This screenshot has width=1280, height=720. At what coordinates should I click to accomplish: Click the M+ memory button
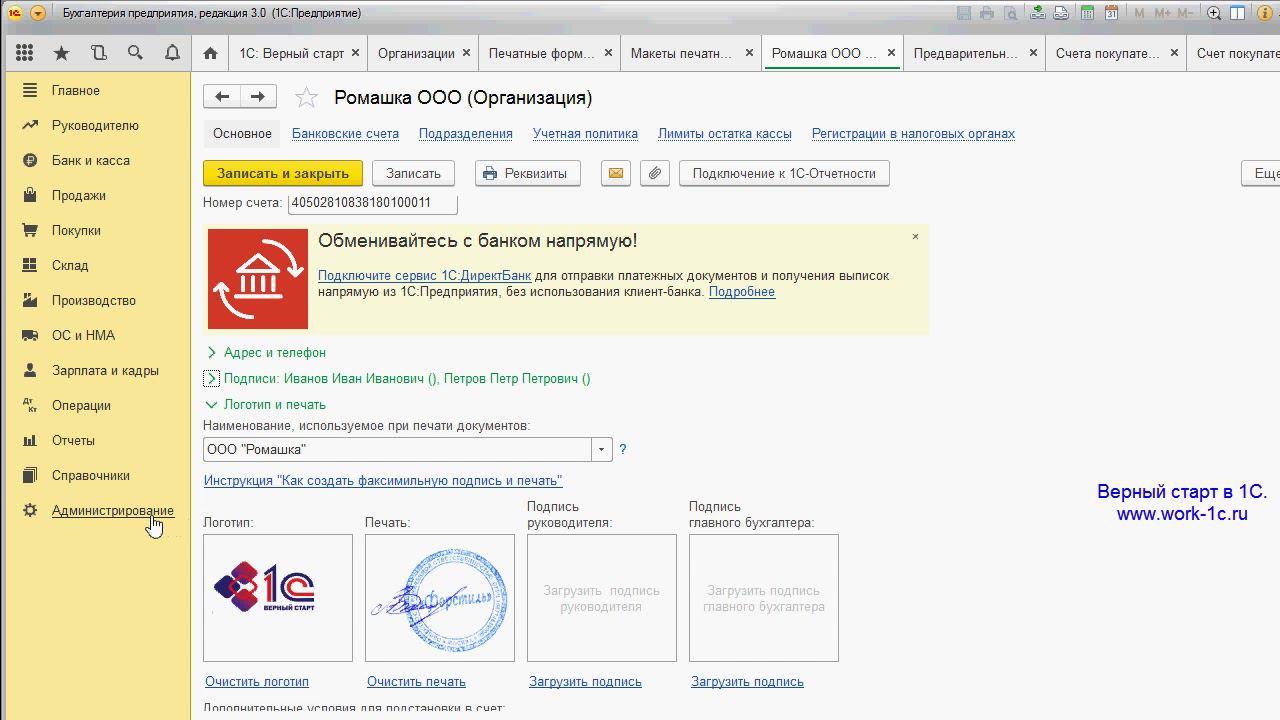1162,13
